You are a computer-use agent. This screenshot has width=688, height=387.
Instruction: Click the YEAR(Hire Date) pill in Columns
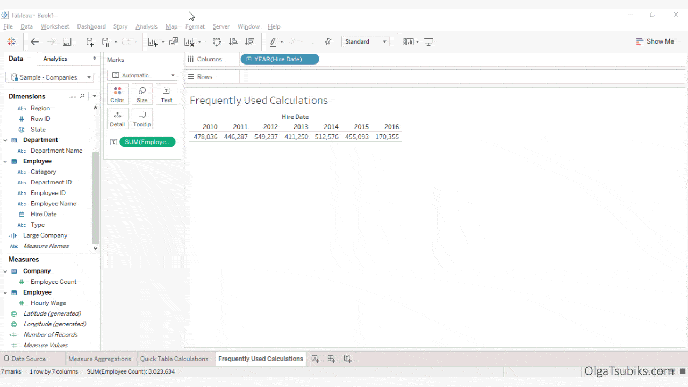280,59
